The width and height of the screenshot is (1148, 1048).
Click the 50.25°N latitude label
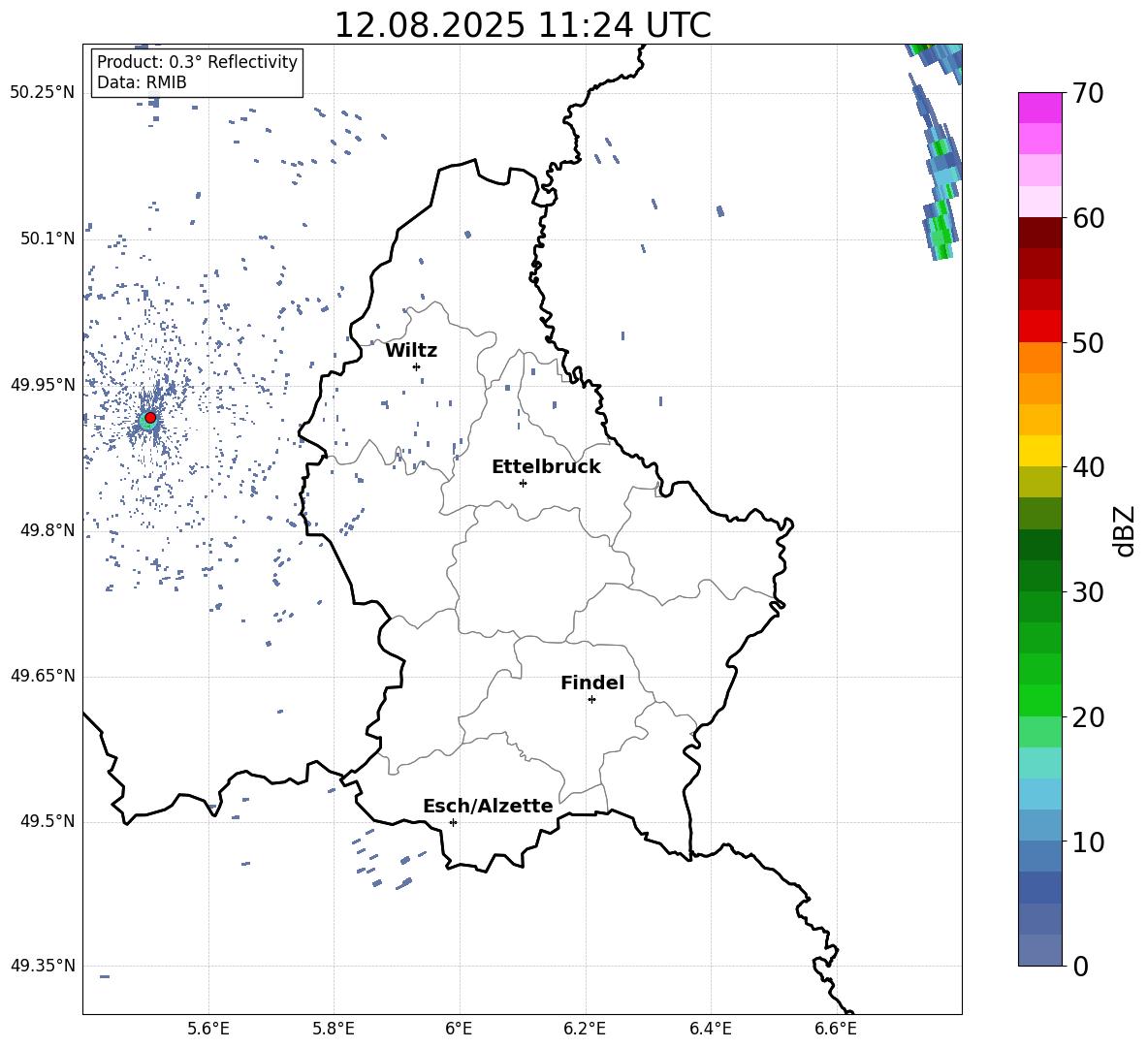pyautogui.click(x=42, y=93)
